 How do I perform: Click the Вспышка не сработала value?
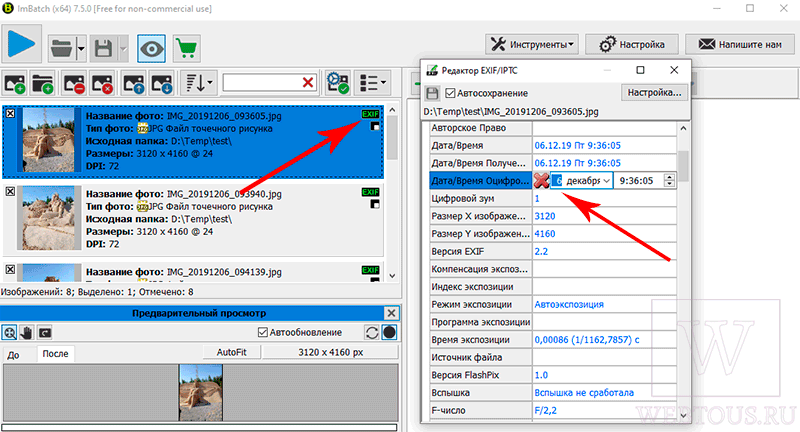pyautogui.click(x=584, y=393)
